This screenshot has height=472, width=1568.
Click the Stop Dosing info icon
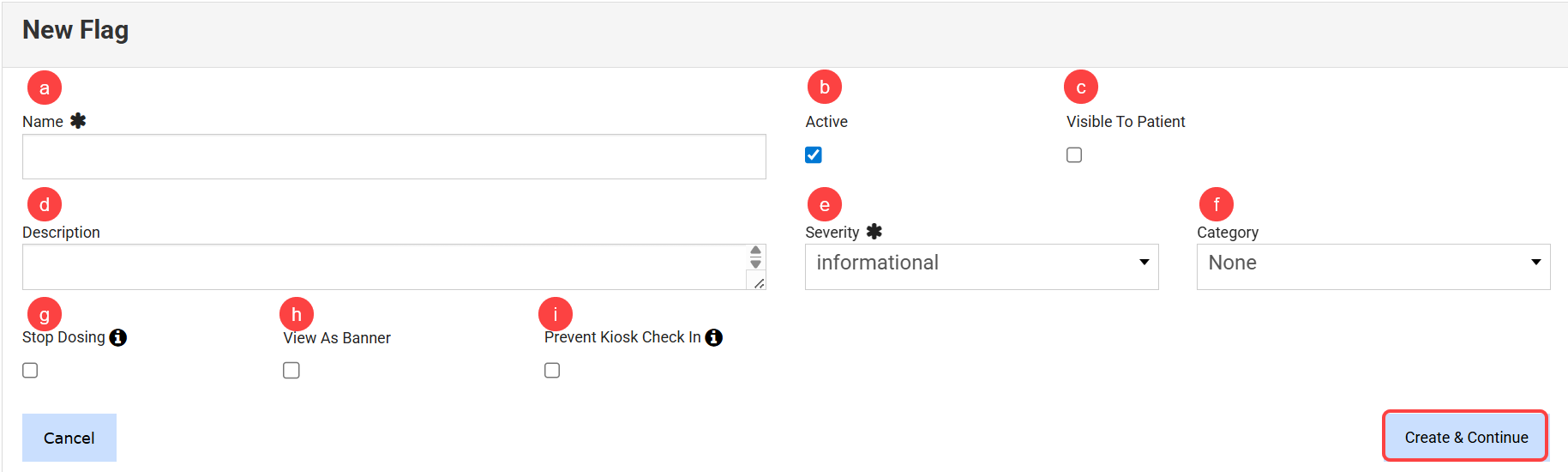point(118,338)
